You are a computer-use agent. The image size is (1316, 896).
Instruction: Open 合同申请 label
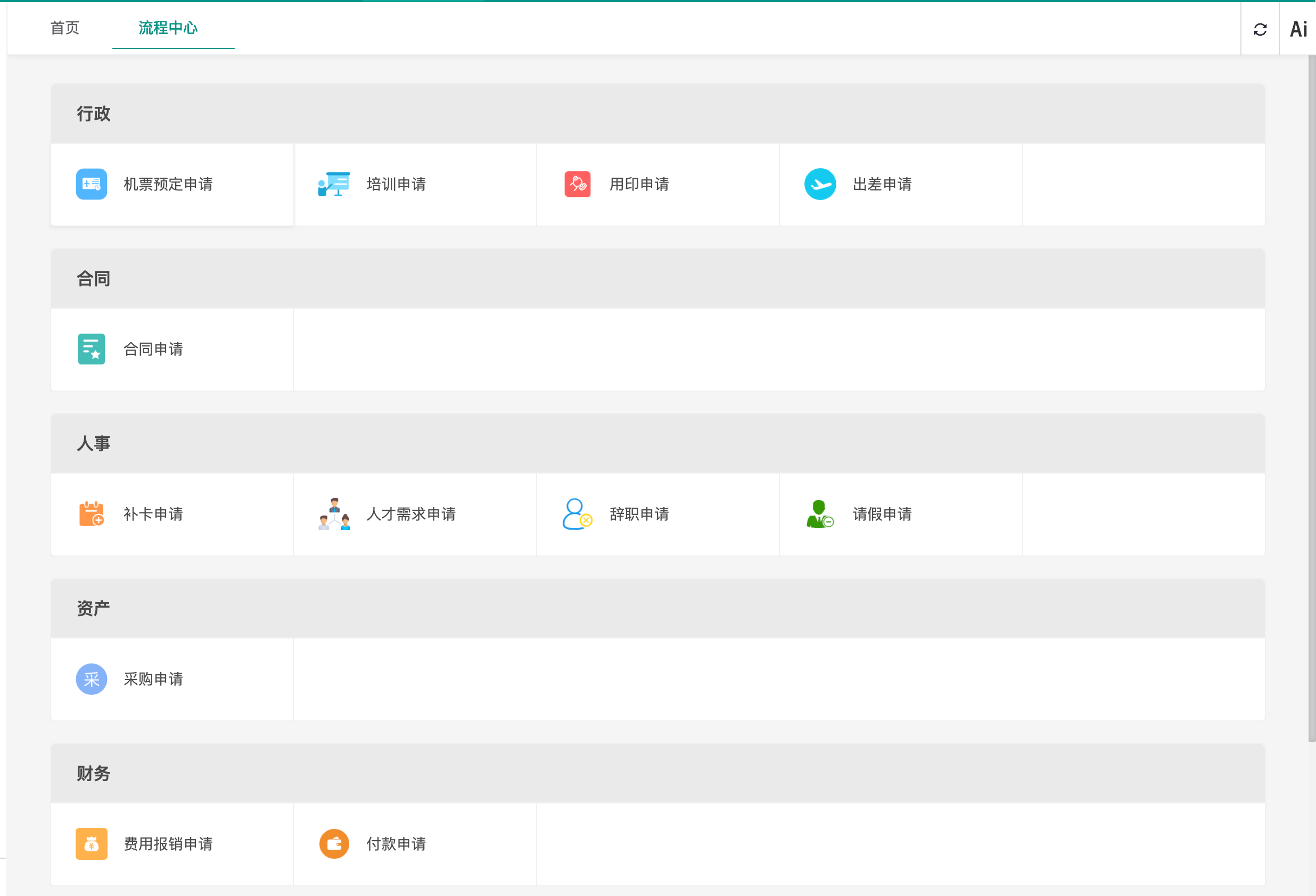pyautogui.click(x=153, y=349)
